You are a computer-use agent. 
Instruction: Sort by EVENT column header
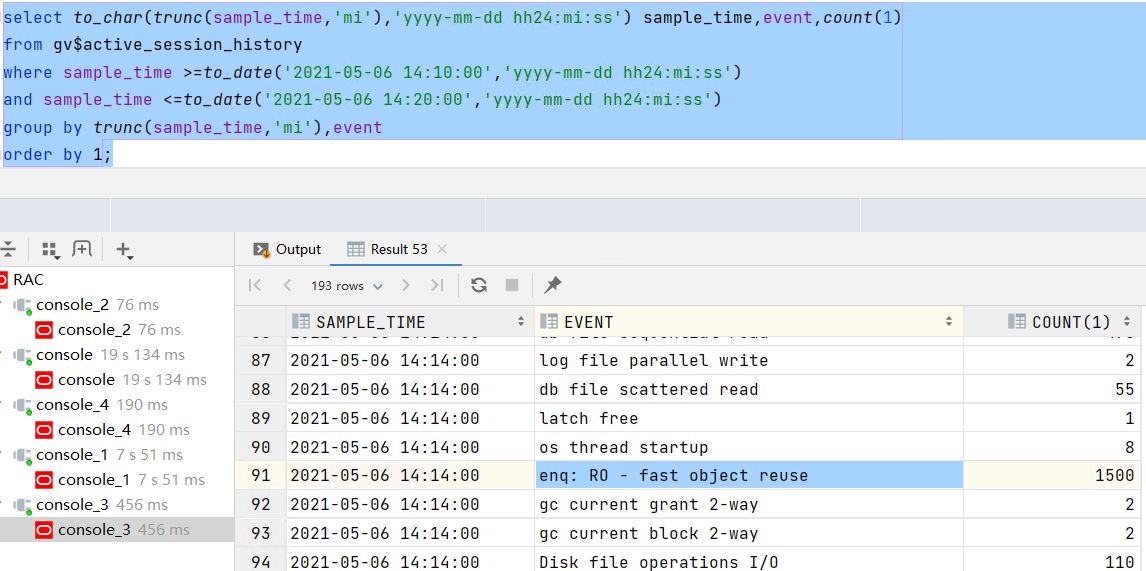[748, 322]
